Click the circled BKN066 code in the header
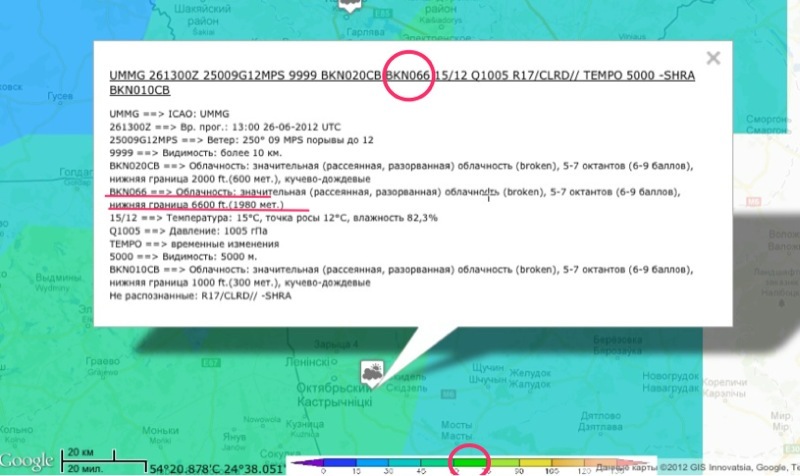This screenshot has width=800, height=476. (408, 75)
